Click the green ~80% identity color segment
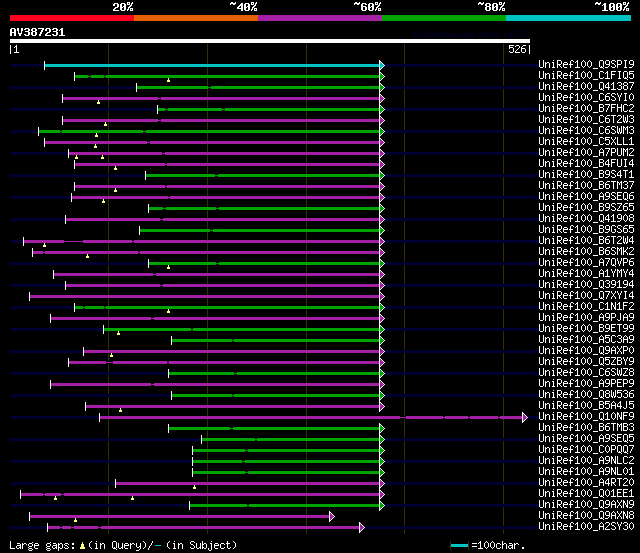Image resolution: width=640 pixels, height=553 pixels. point(444,18)
